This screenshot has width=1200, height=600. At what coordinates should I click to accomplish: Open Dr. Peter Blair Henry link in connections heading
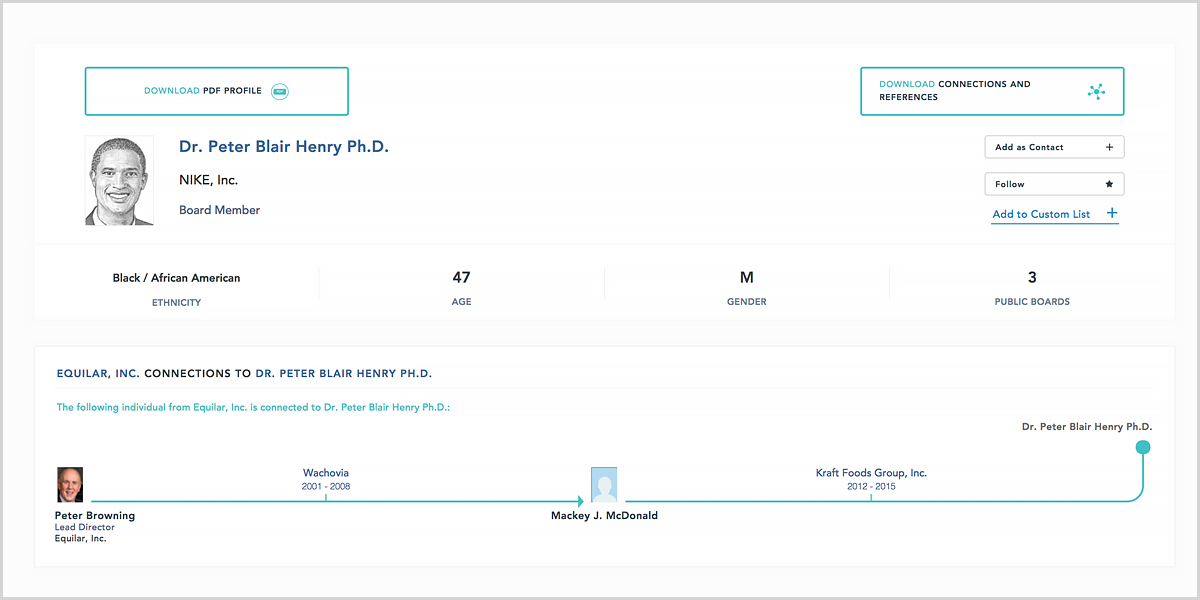pos(344,373)
